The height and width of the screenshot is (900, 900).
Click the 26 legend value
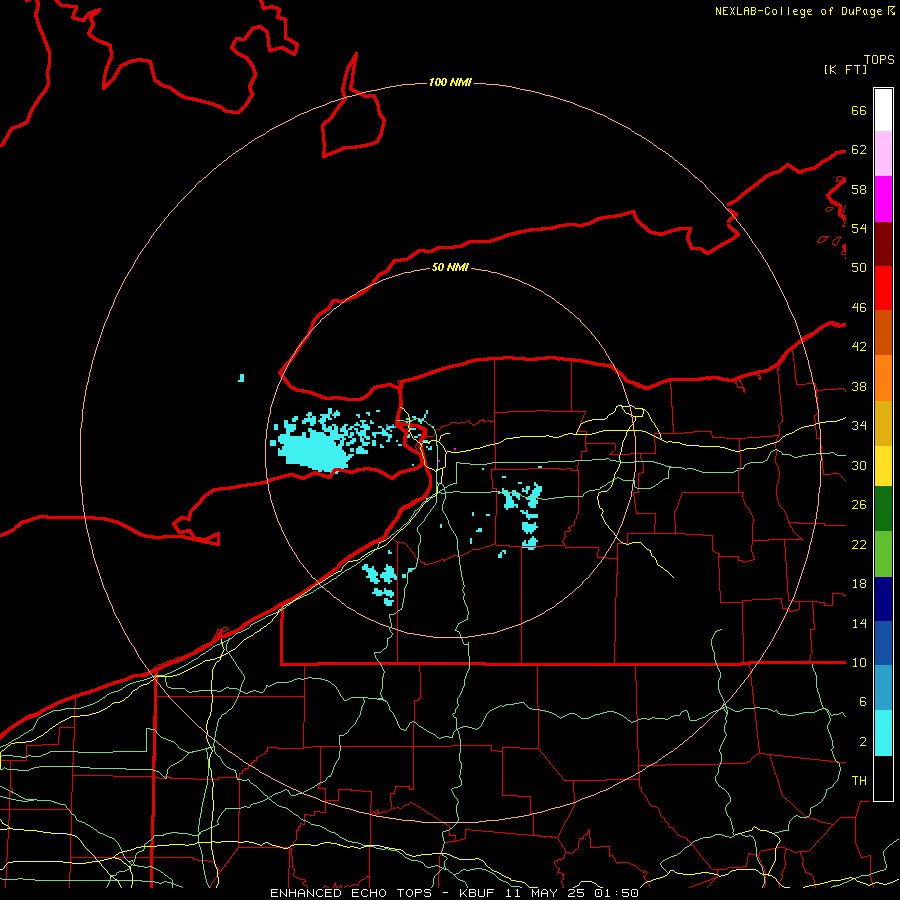(859, 505)
